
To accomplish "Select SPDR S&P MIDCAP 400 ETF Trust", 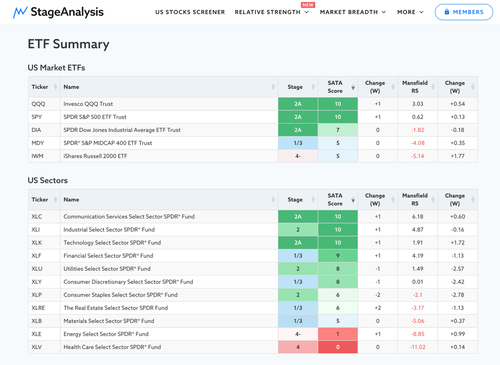I will tap(108, 143).
